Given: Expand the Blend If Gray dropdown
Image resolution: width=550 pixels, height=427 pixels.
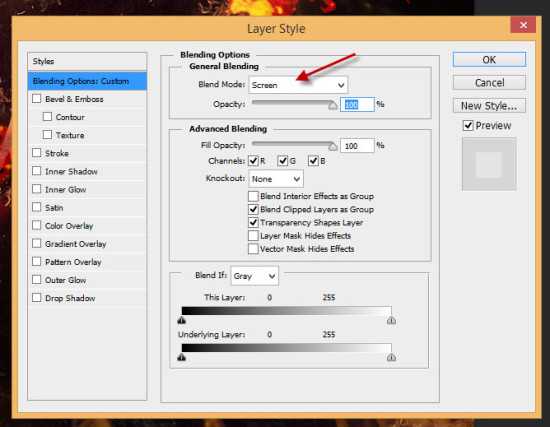Looking at the screenshot, I should coord(255,276).
